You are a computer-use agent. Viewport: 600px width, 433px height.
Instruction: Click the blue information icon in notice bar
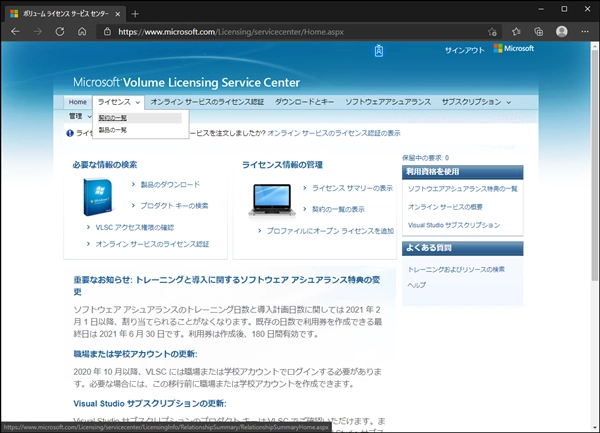[70, 133]
